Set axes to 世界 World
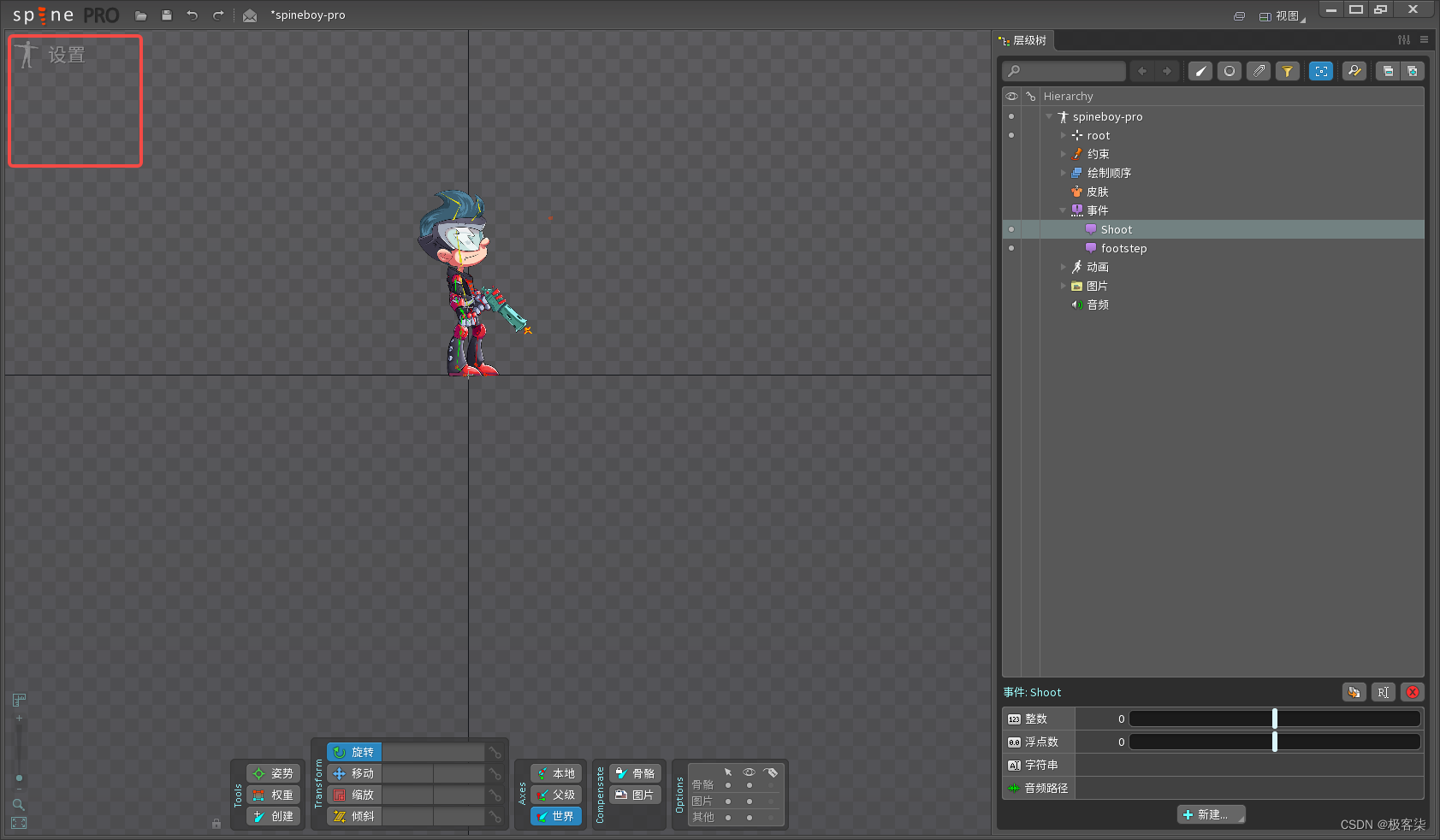This screenshot has height=840, width=1440. pos(556,816)
